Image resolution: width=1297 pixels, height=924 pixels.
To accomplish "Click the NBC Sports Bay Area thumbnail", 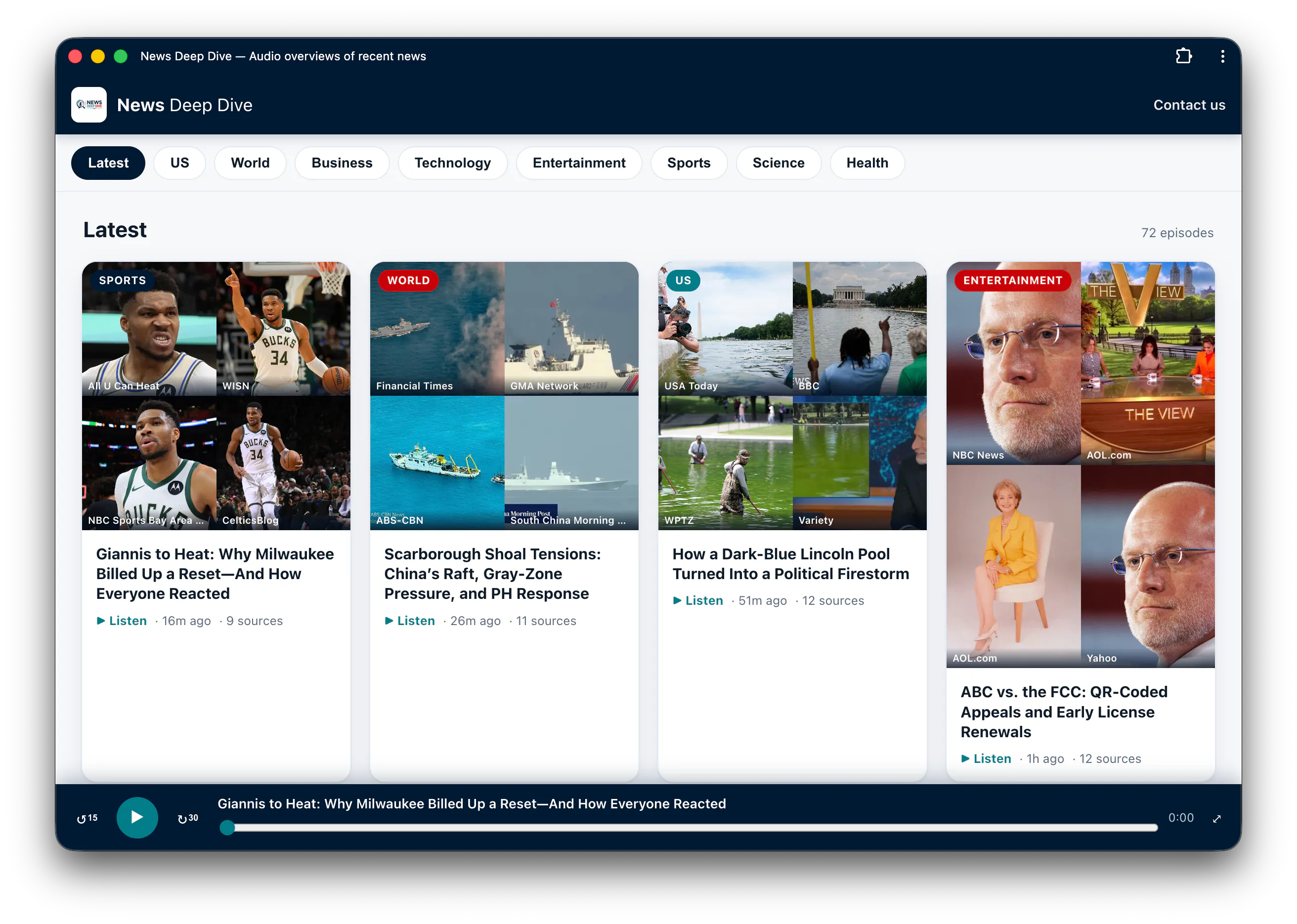I will [x=149, y=463].
